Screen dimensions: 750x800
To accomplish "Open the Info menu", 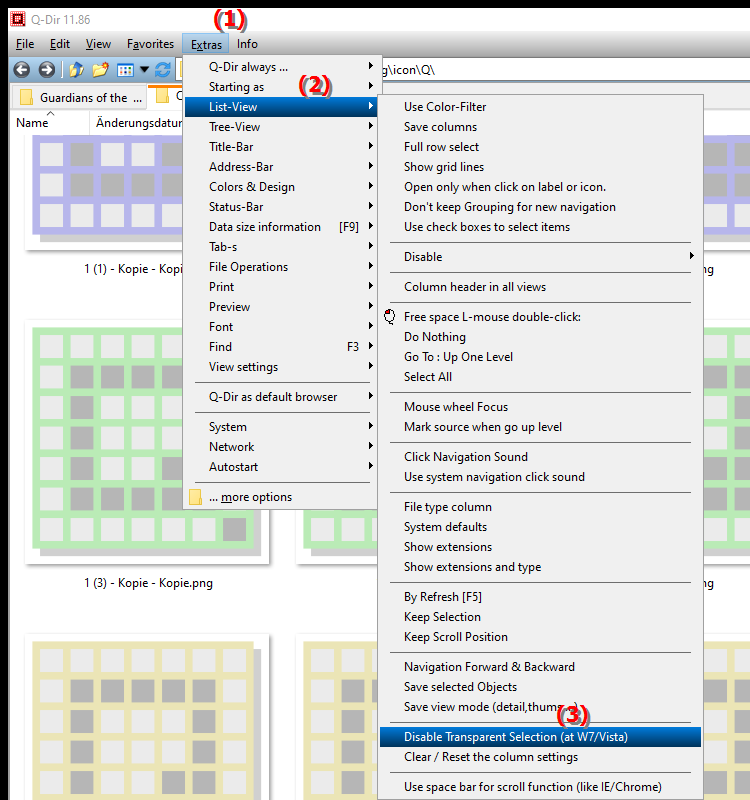I will [x=247, y=44].
